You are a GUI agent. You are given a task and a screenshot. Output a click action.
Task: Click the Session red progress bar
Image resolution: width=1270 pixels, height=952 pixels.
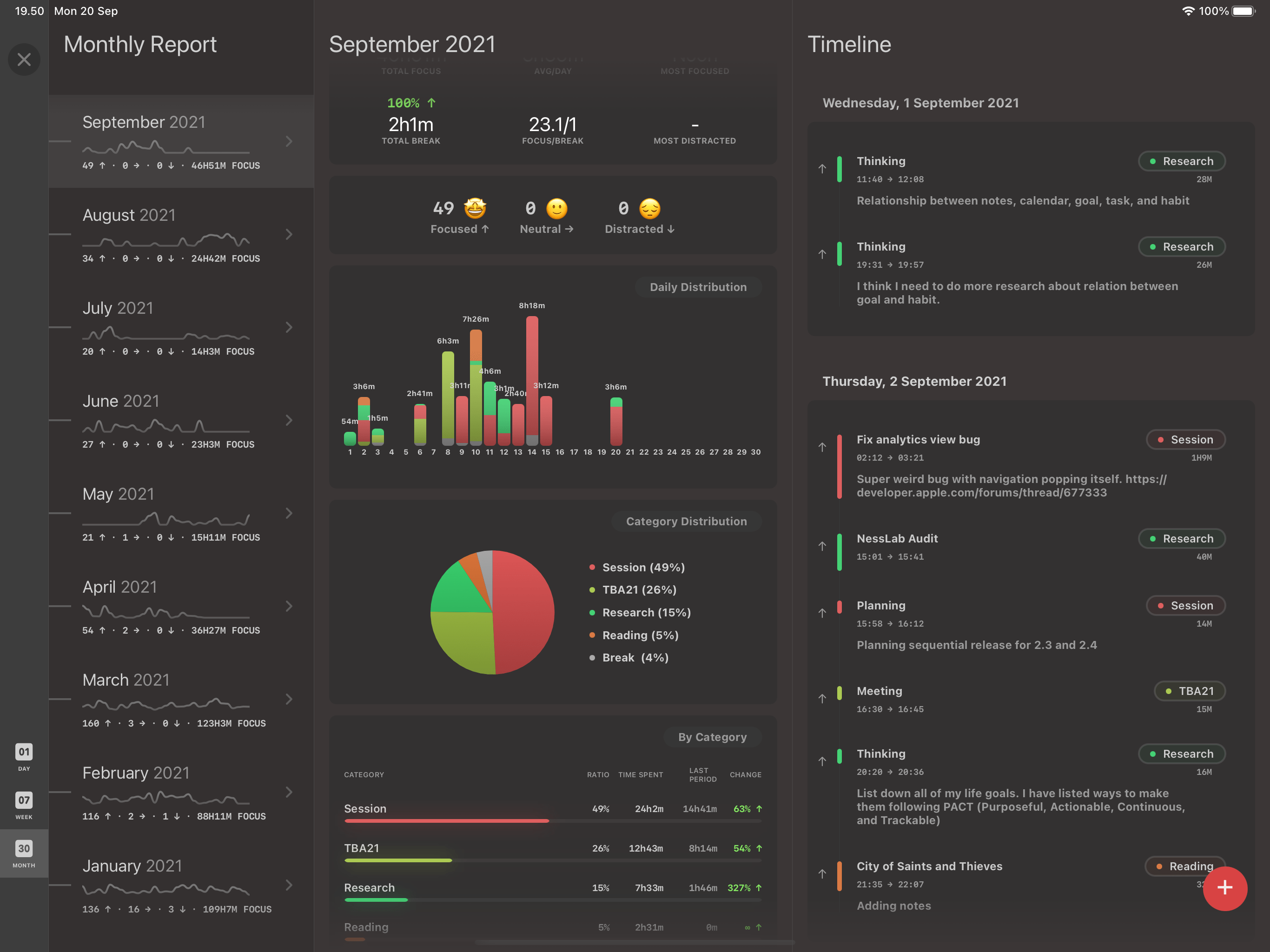[447, 821]
